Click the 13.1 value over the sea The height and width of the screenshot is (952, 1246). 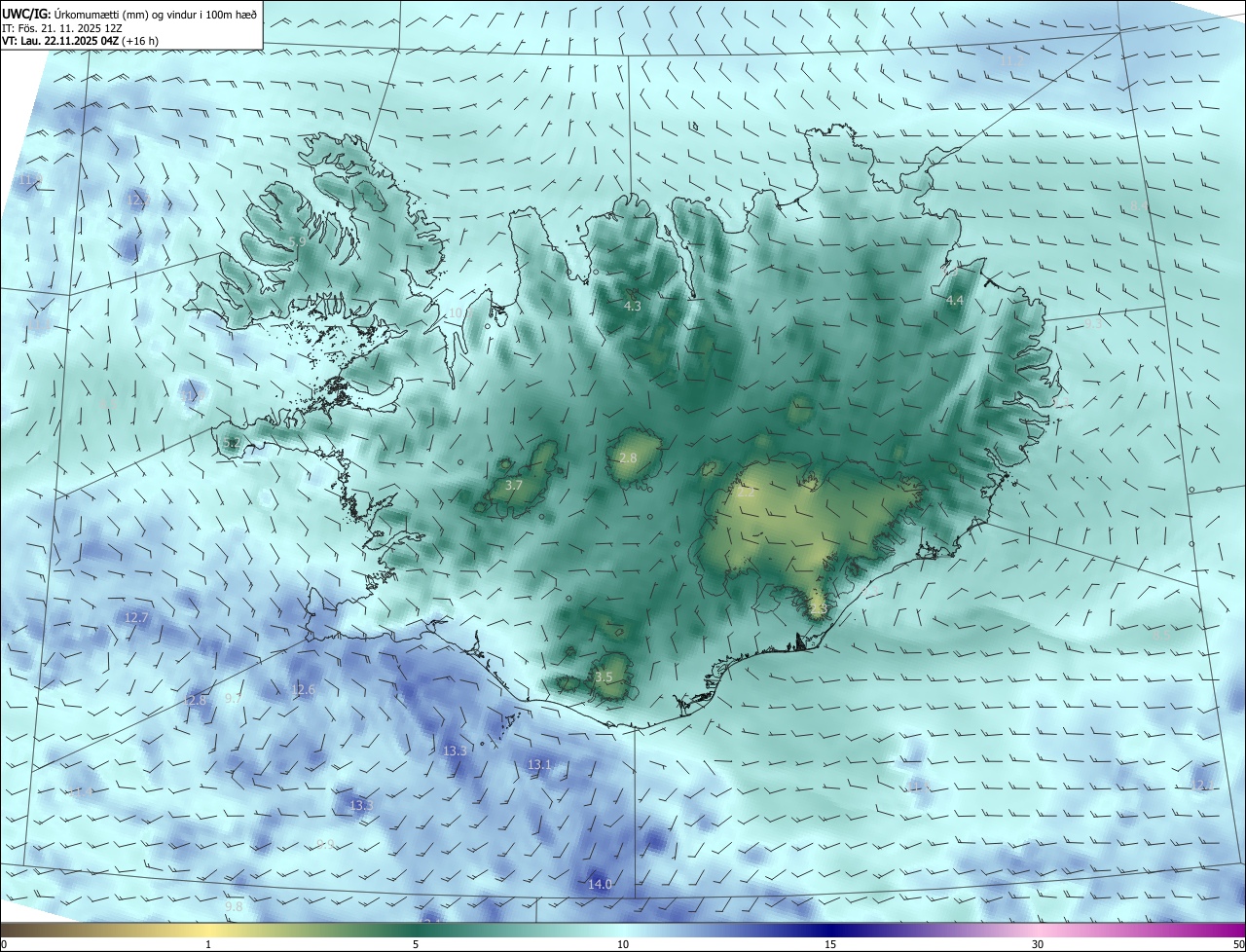(x=539, y=765)
